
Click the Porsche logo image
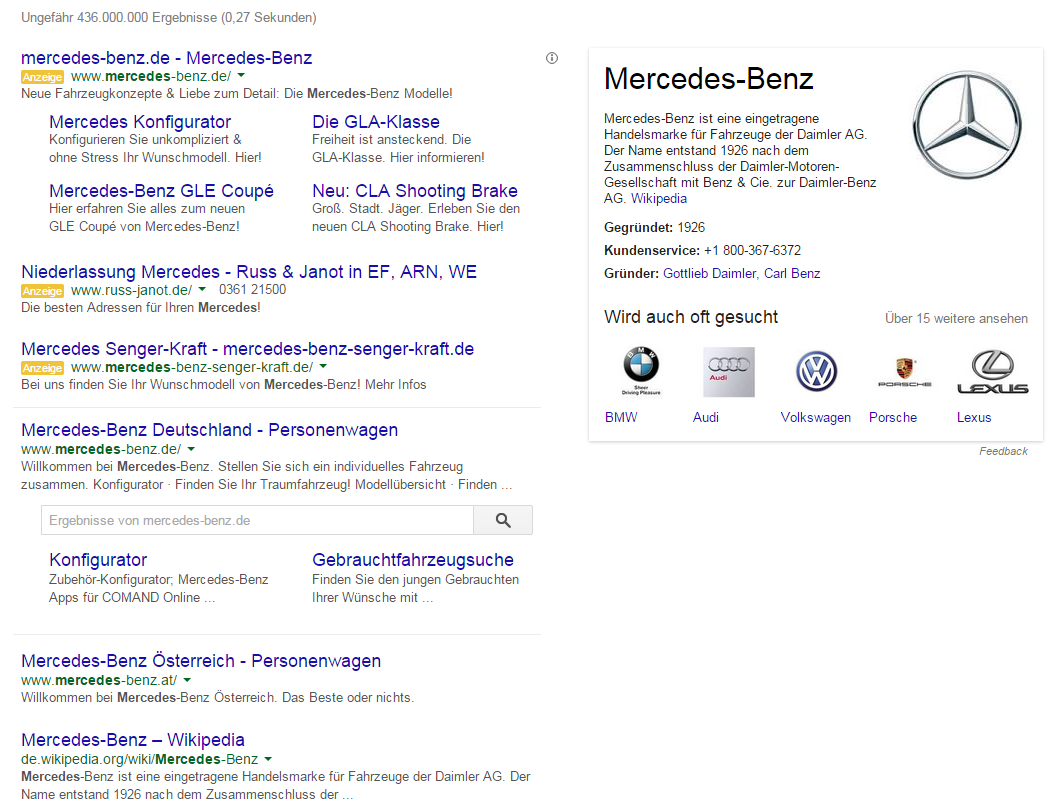point(905,372)
